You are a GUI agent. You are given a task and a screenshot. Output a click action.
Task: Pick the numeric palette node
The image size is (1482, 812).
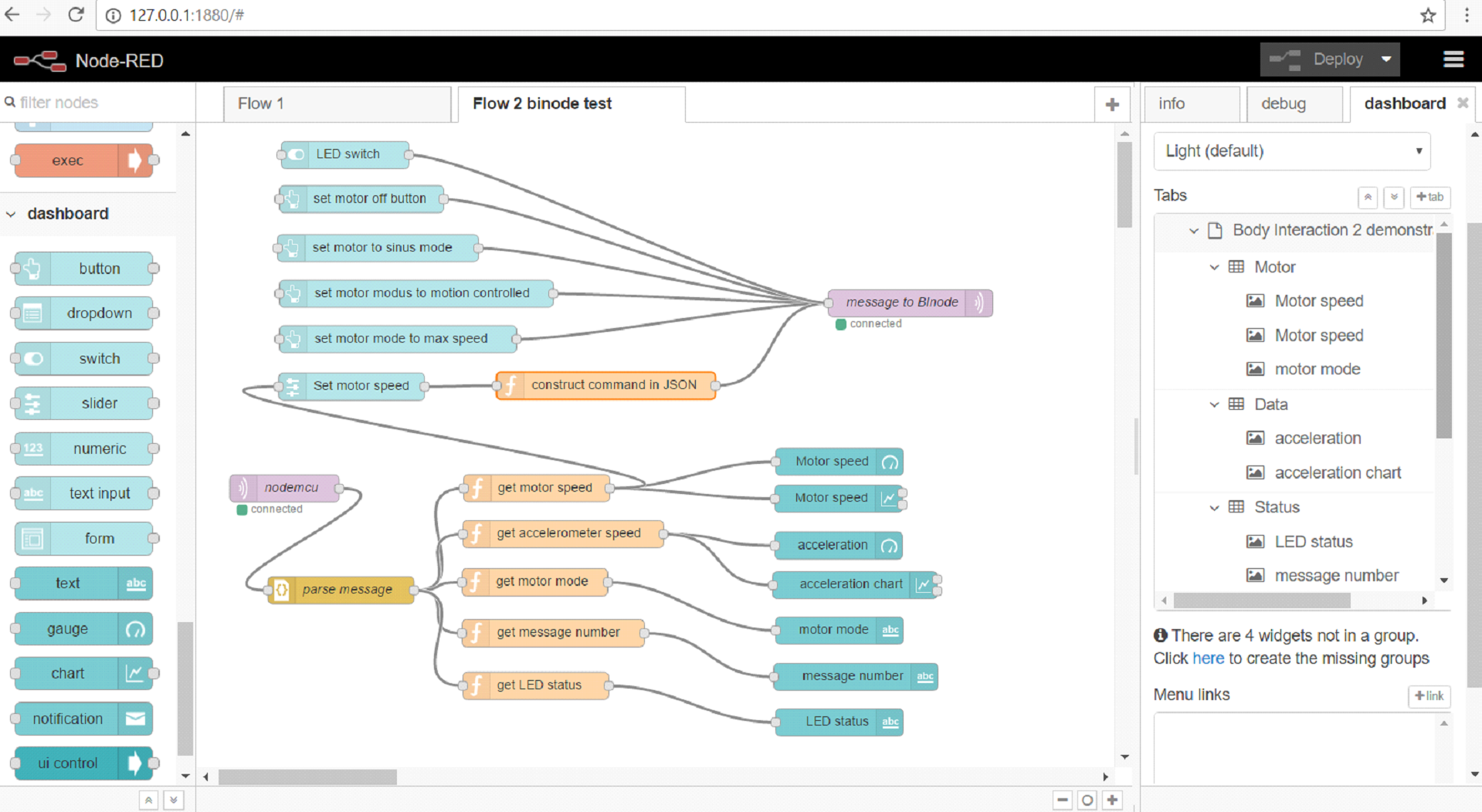pos(83,448)
